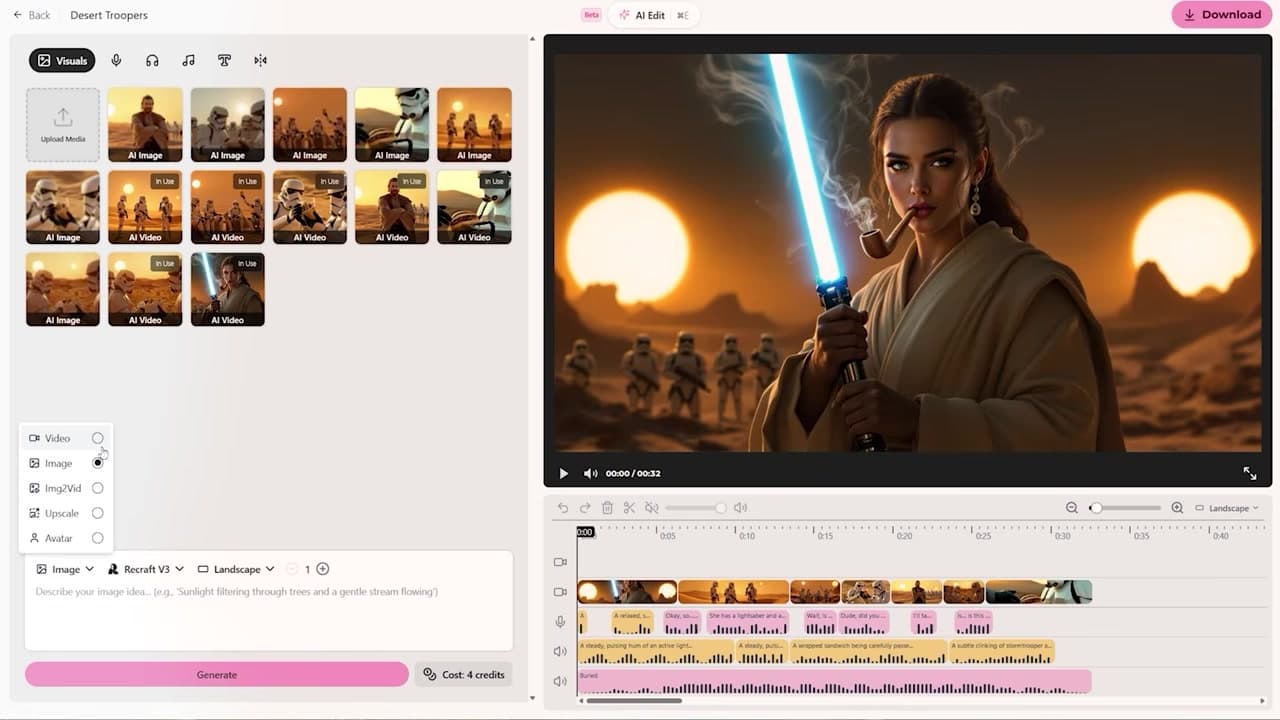Adjust the clip volume slider in timeline toolbar
This screenshot has width=1280, height=720.
[694, 508]
